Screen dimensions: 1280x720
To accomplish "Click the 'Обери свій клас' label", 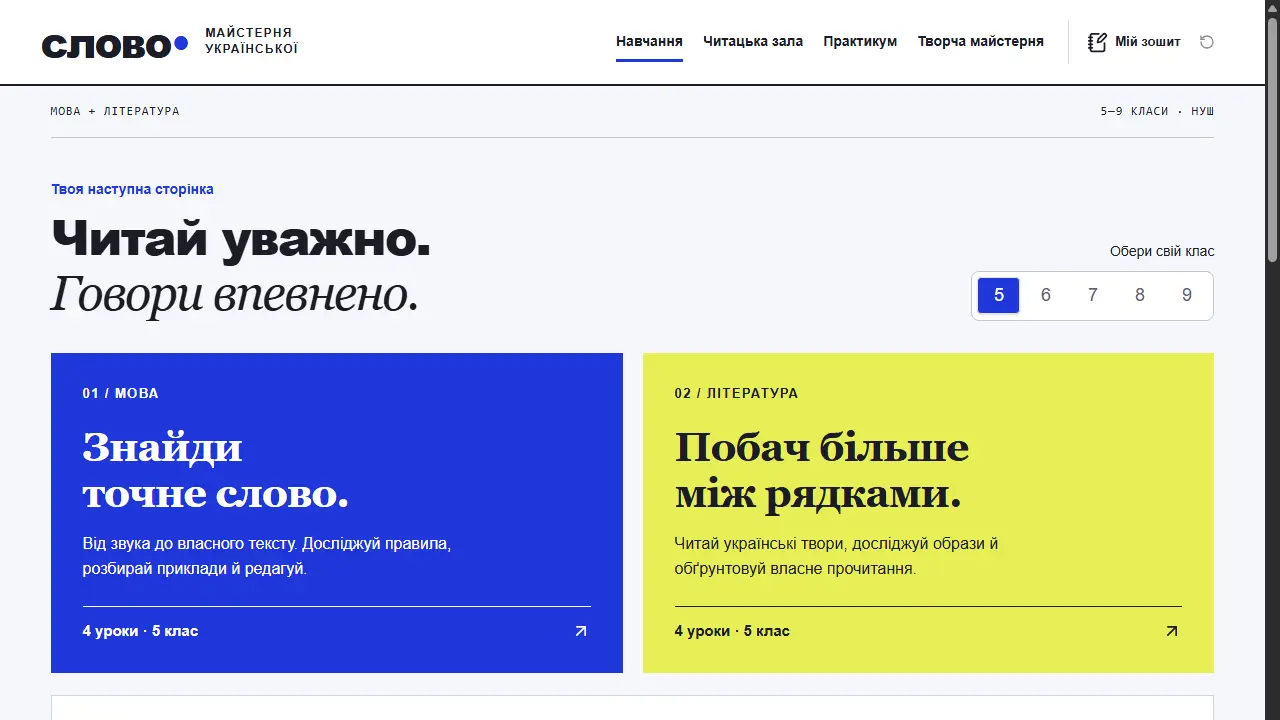I will click(x=1162, y=251).
